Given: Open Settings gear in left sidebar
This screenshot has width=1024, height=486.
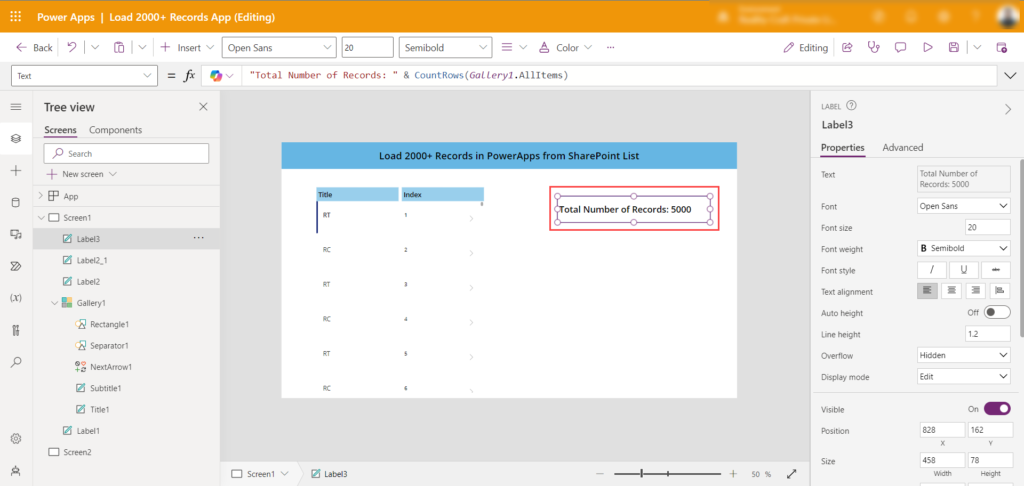Looking at the screenshot, I should point(15,439).
